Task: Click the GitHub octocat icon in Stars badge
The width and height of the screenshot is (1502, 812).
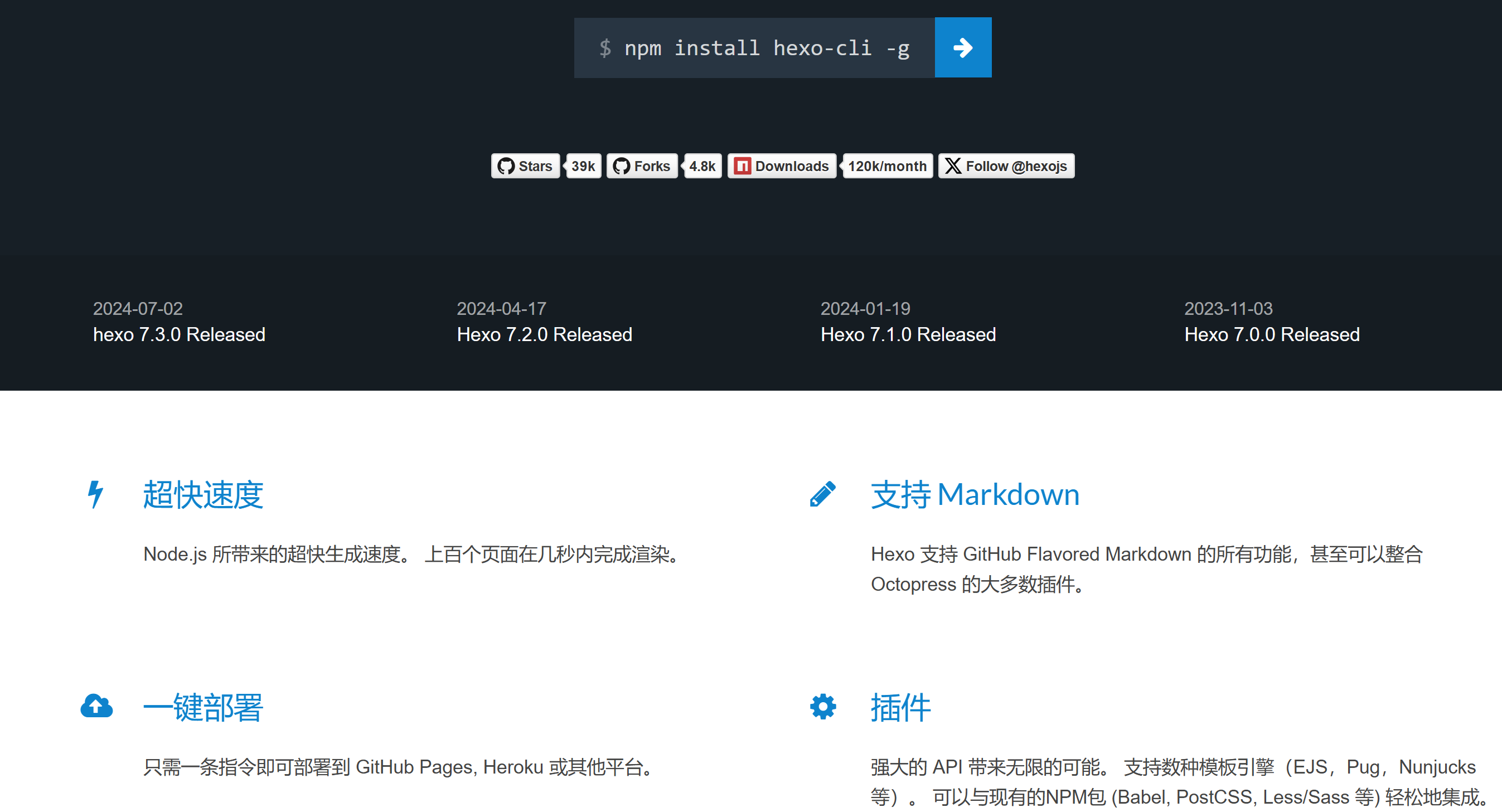Action: (x=506, y=166)
